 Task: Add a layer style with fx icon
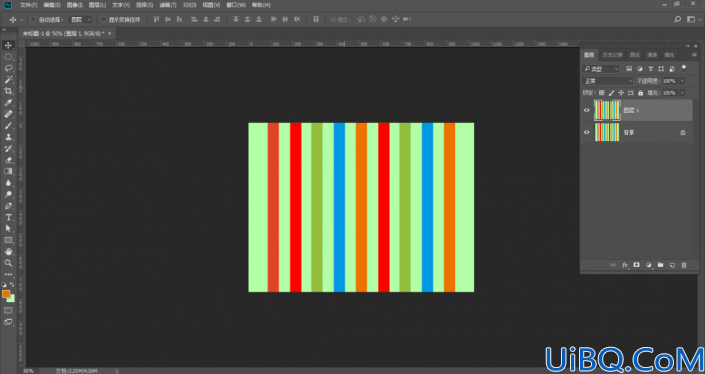click(625, 265)
